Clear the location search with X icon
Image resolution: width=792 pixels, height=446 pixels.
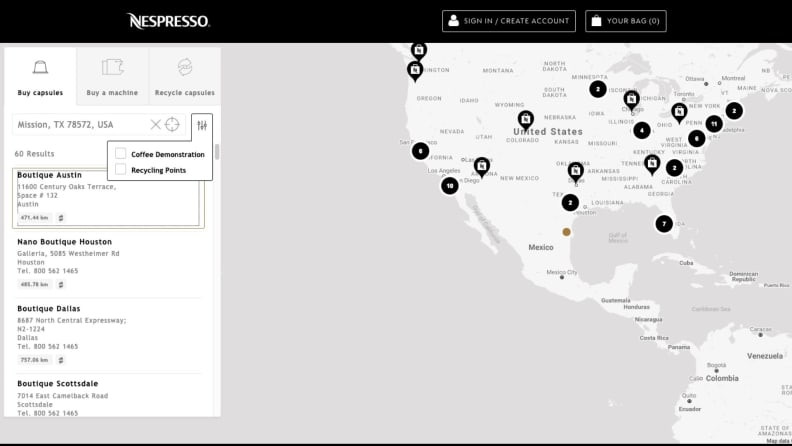pyautogui.click(x=156, y=124)
